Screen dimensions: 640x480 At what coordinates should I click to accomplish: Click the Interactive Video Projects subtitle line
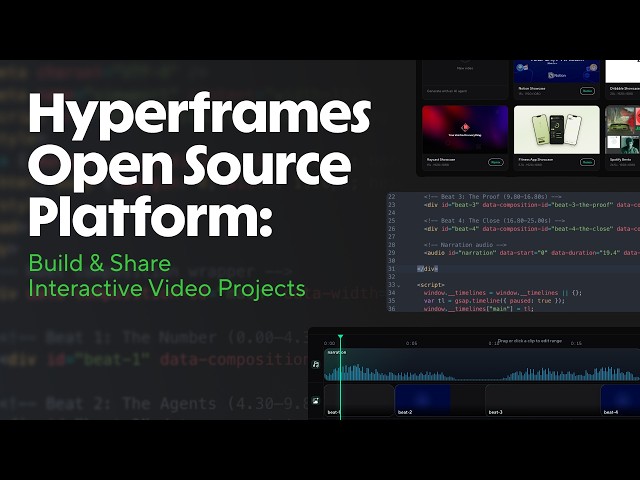(167, 288)
